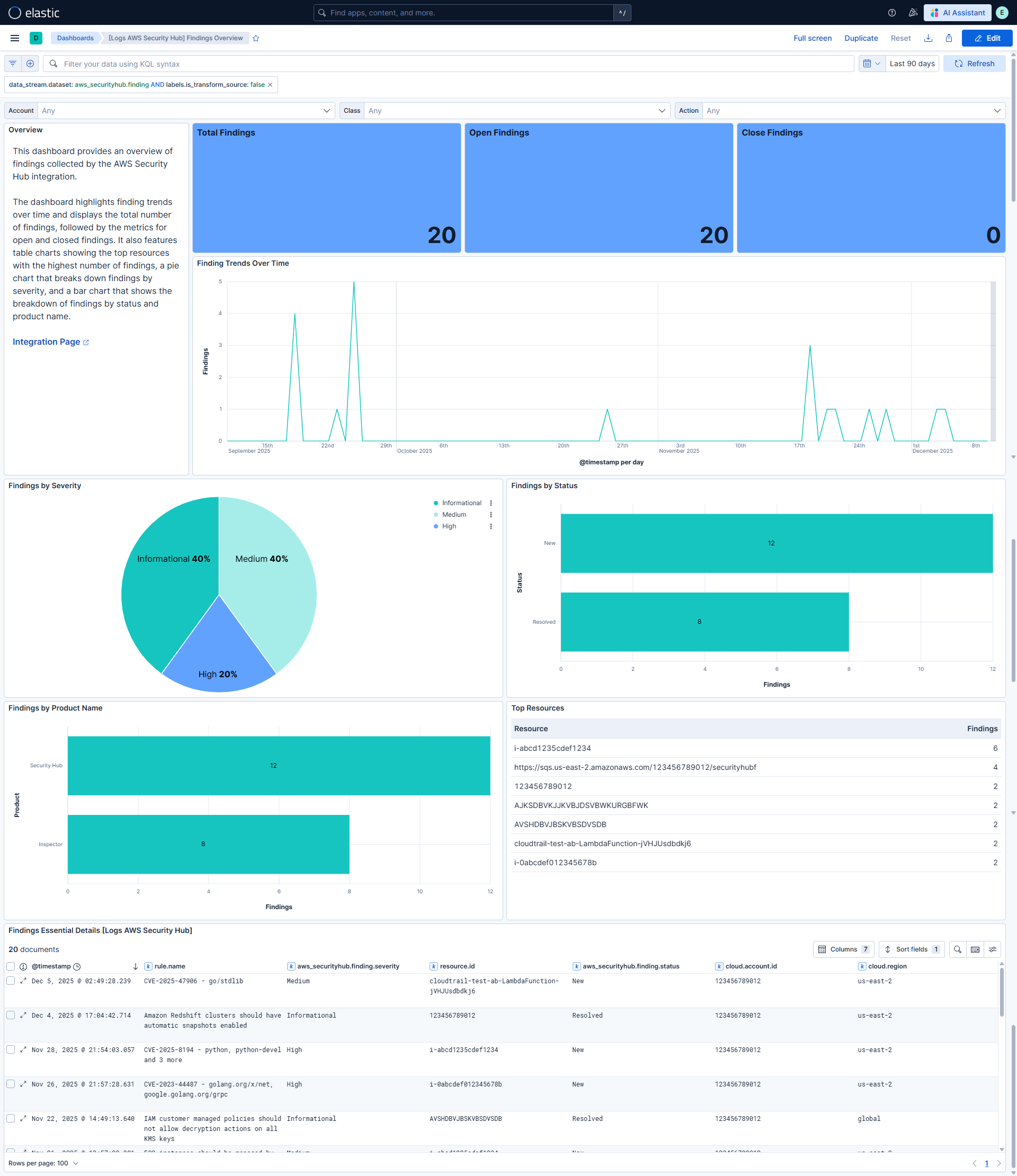Star the Findings Overview dashboard
The image size is (1017, 1176).
coord(255,38)
